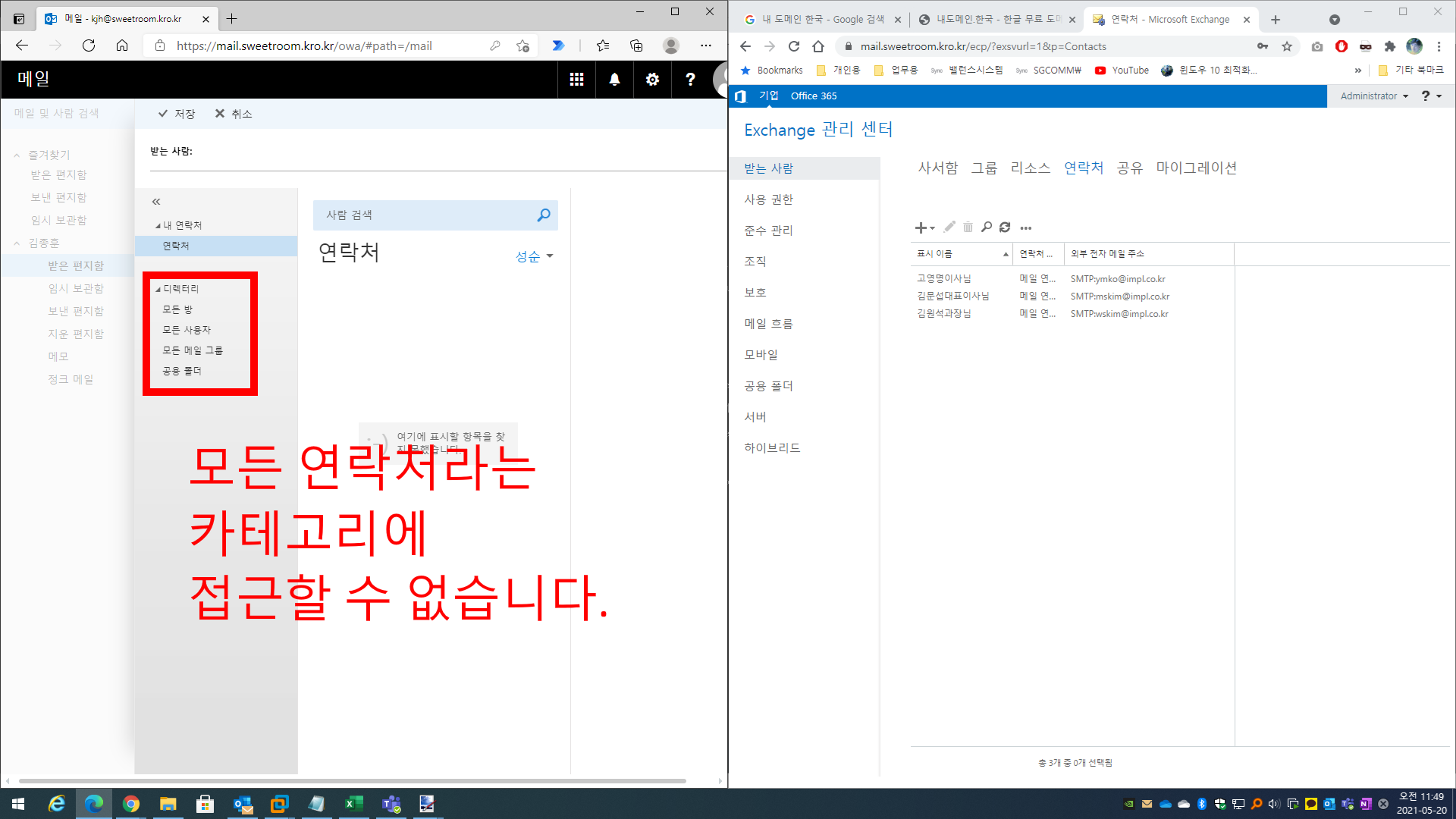Viewport: 1456px width, 819px height.
Task: Open the OWA app launcher grid icon
Action: (x=576, y=80)
